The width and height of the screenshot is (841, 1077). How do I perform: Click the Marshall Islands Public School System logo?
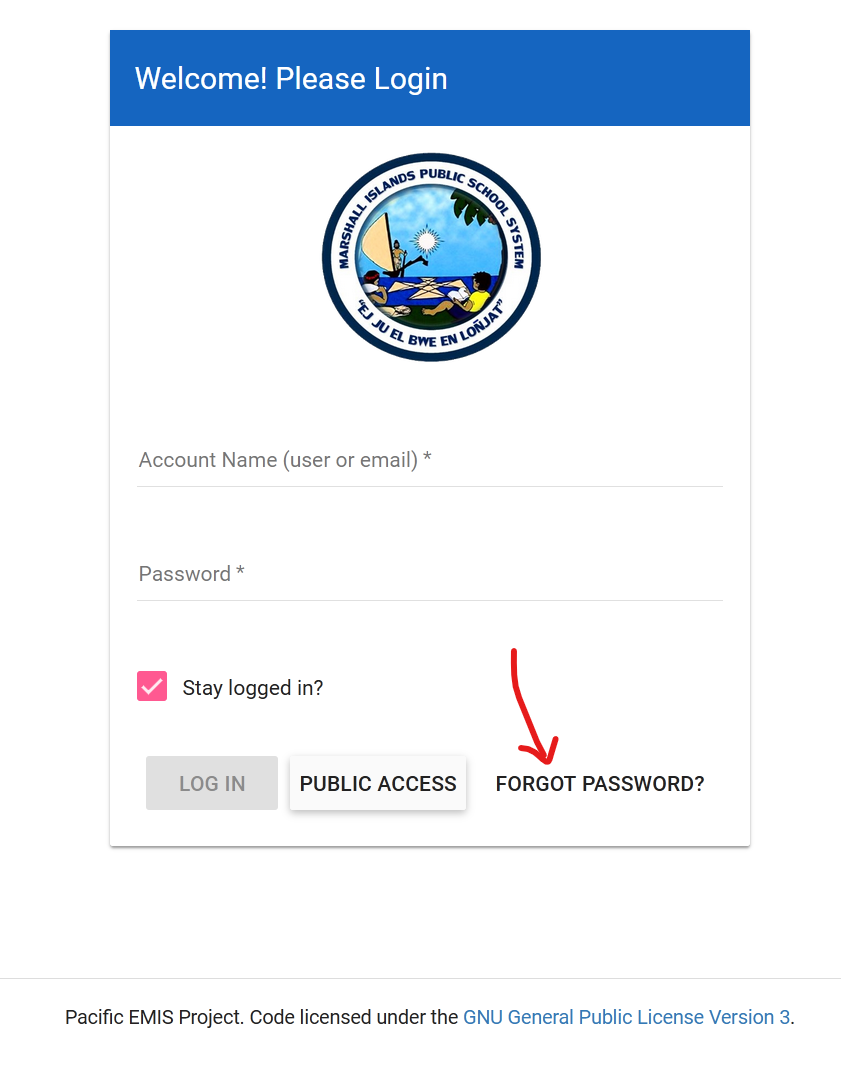(431, 257)
